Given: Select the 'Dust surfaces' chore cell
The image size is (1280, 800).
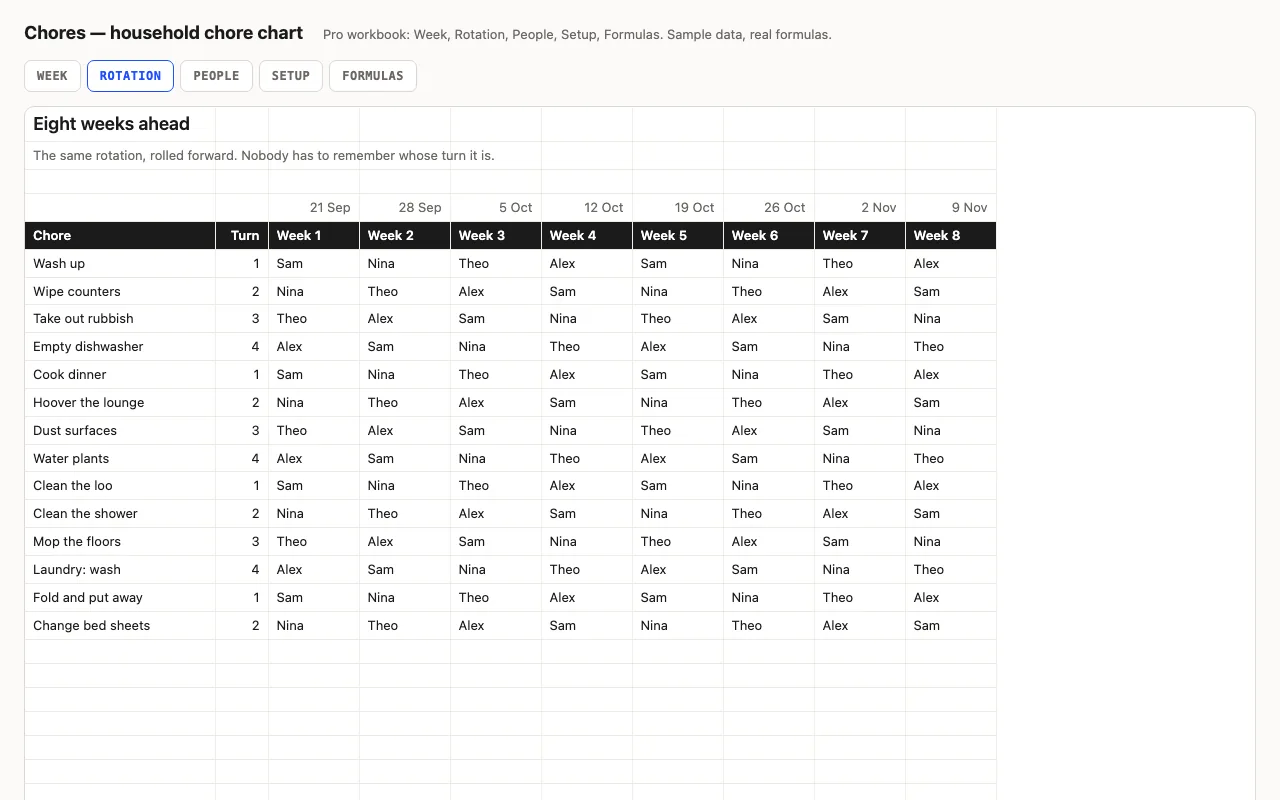Looking at the screenshot, I should point(120,431).
